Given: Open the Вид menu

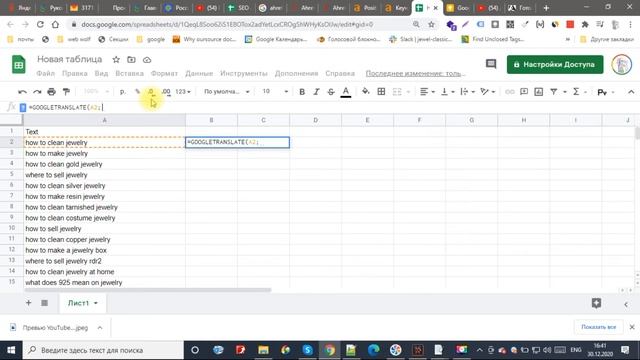Looking at the screenshot, I should pos(101,73).
